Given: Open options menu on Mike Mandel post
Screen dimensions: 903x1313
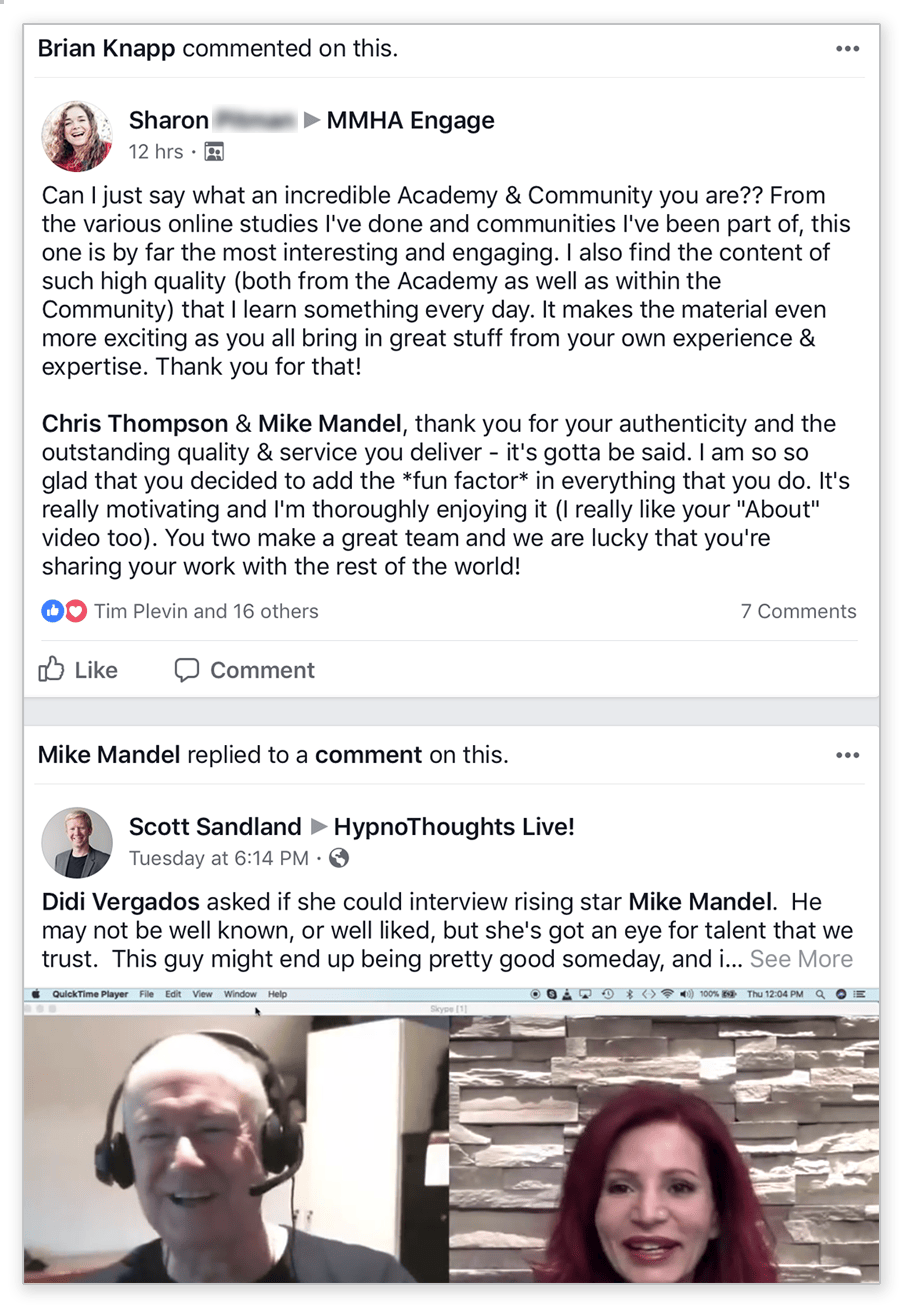Looking at the screenshot, I should [x=847, y=755].
